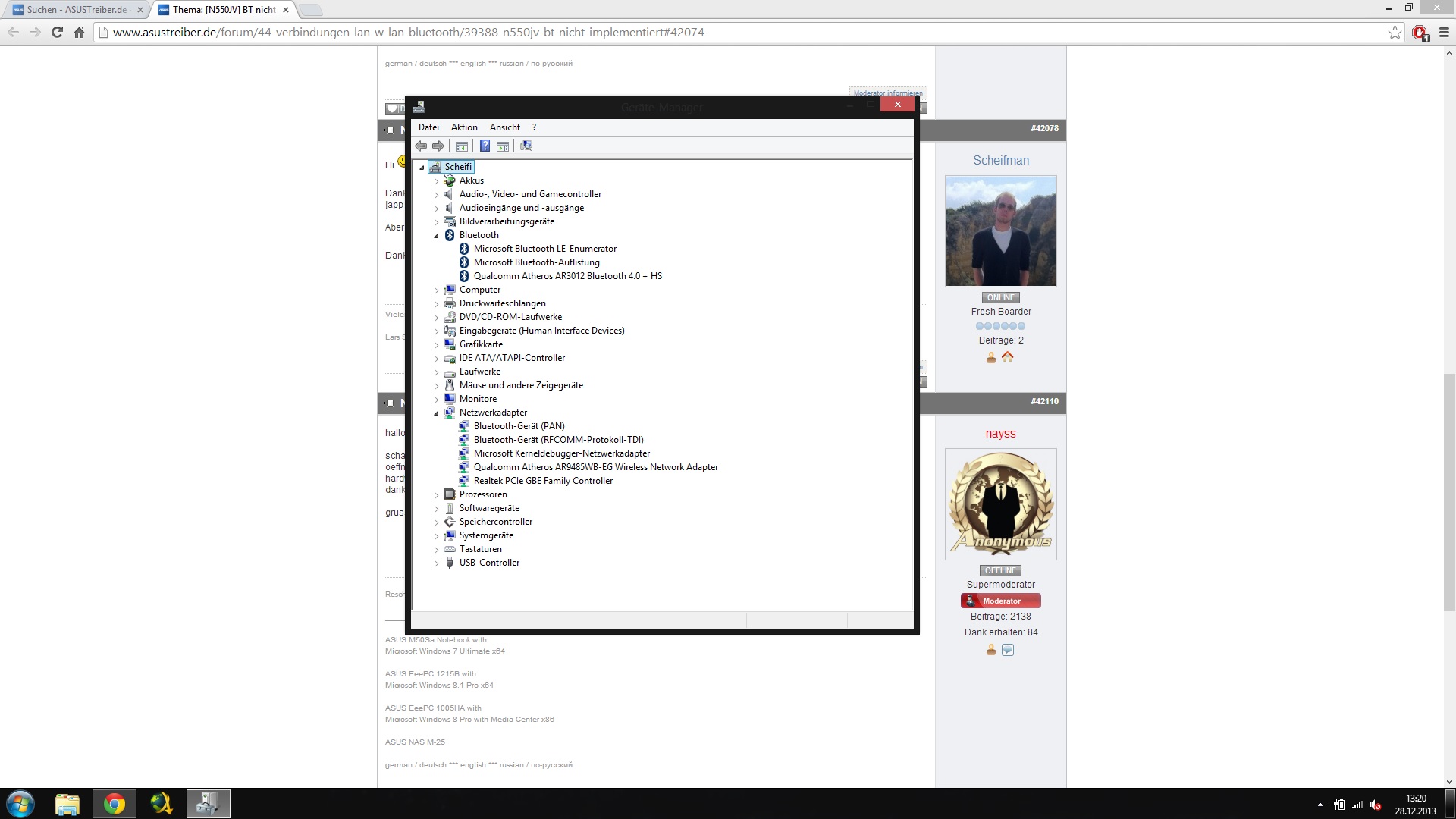This screenshot has height=819, width=1456.
Task: Scan for hardware changes toolbar icon
Action: (526, 146)
